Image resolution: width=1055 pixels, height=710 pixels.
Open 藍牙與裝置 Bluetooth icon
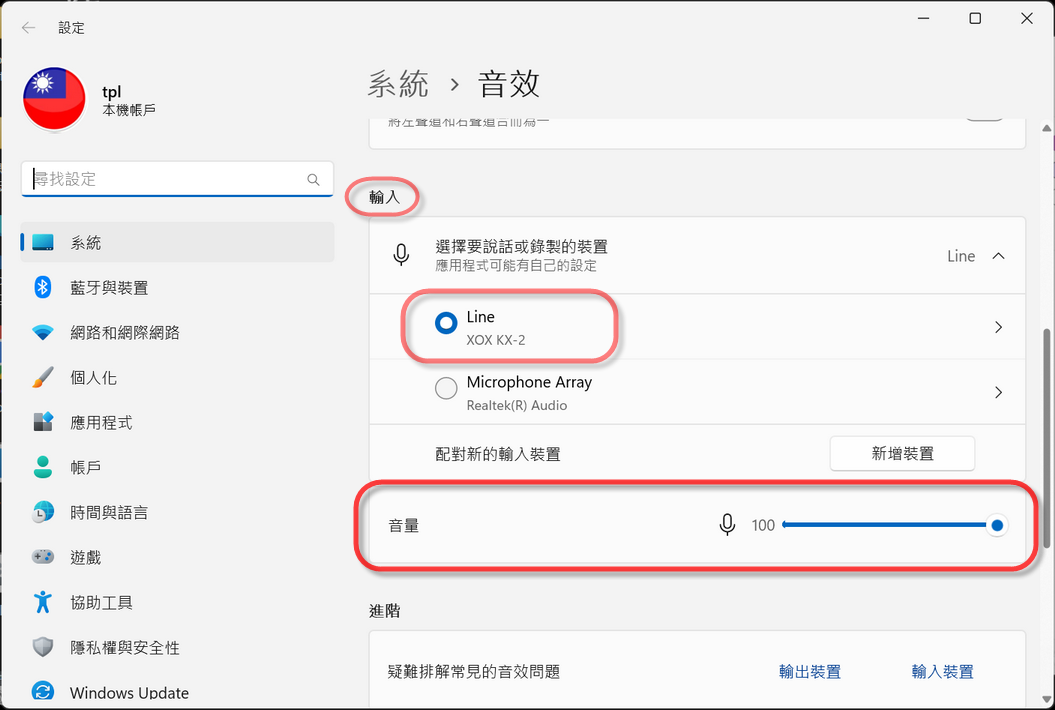(43, 287)
